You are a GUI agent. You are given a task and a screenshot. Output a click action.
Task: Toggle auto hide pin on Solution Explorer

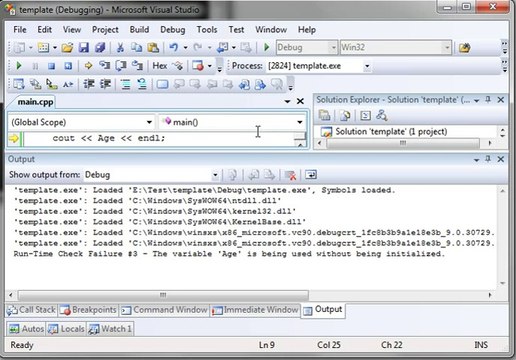pyautogui.click(x=488, y=99)
